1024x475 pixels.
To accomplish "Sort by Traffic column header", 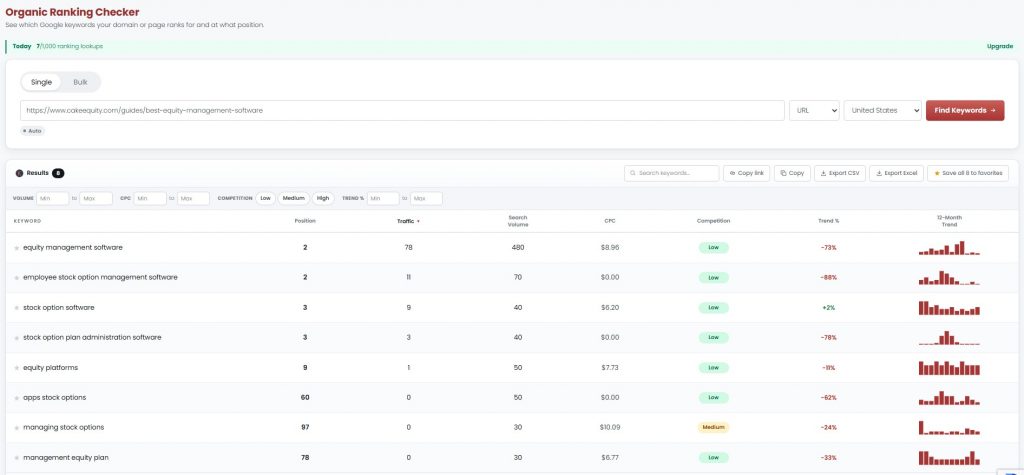I will 408,221.
